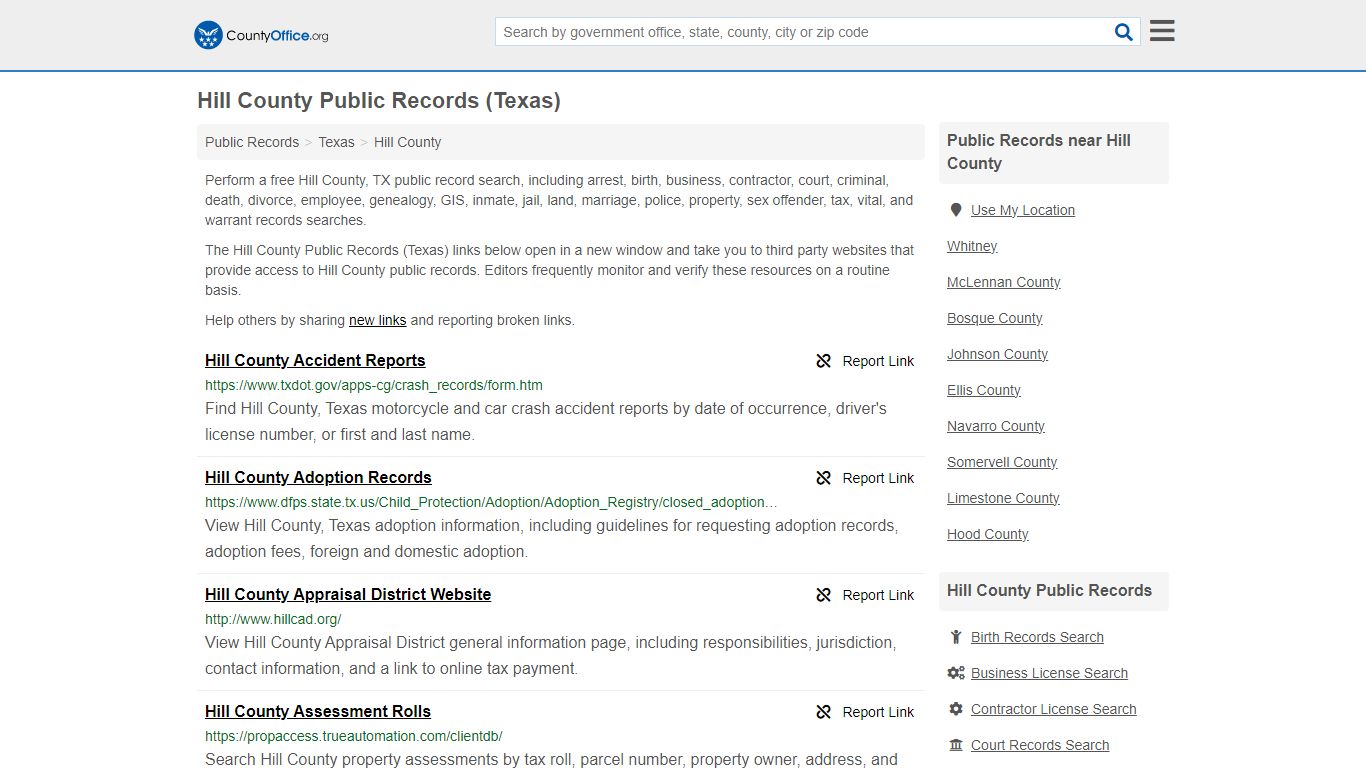Open Contractor License Search

point(1054,709)
